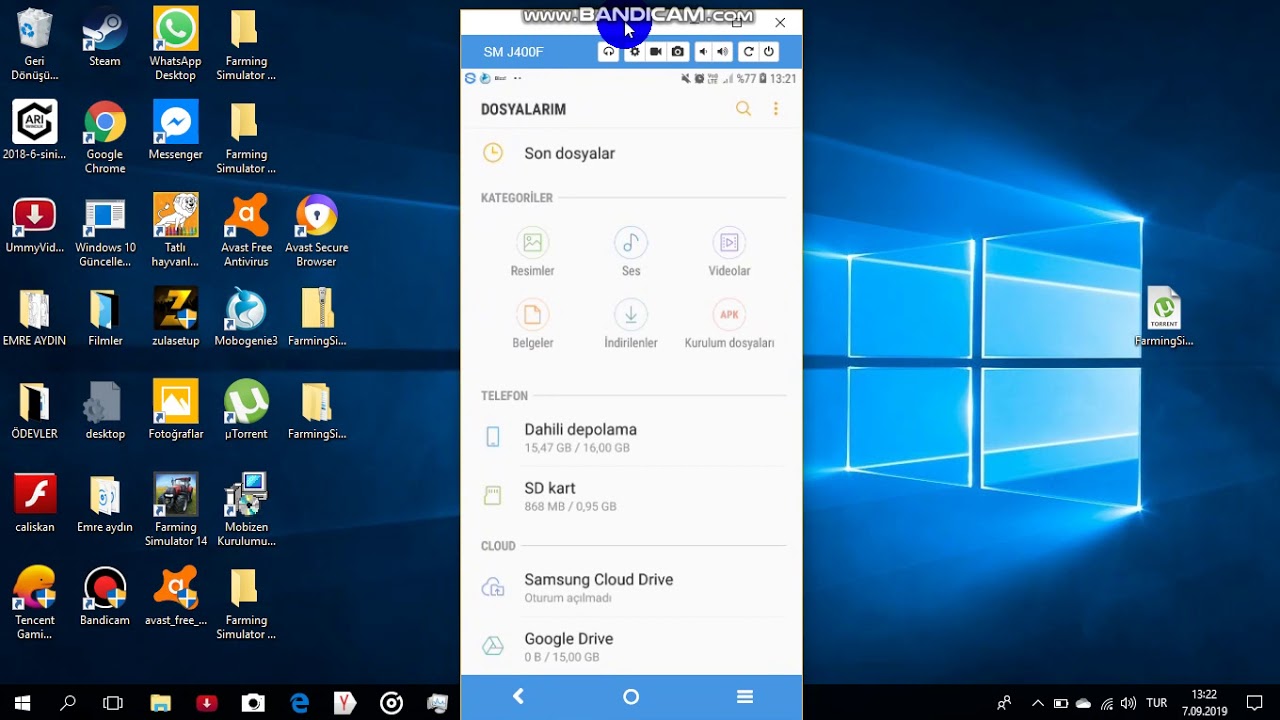Screen dimensions: 1280x720
Task: Open Google Drive entry
Action: [x=631, y=646]
